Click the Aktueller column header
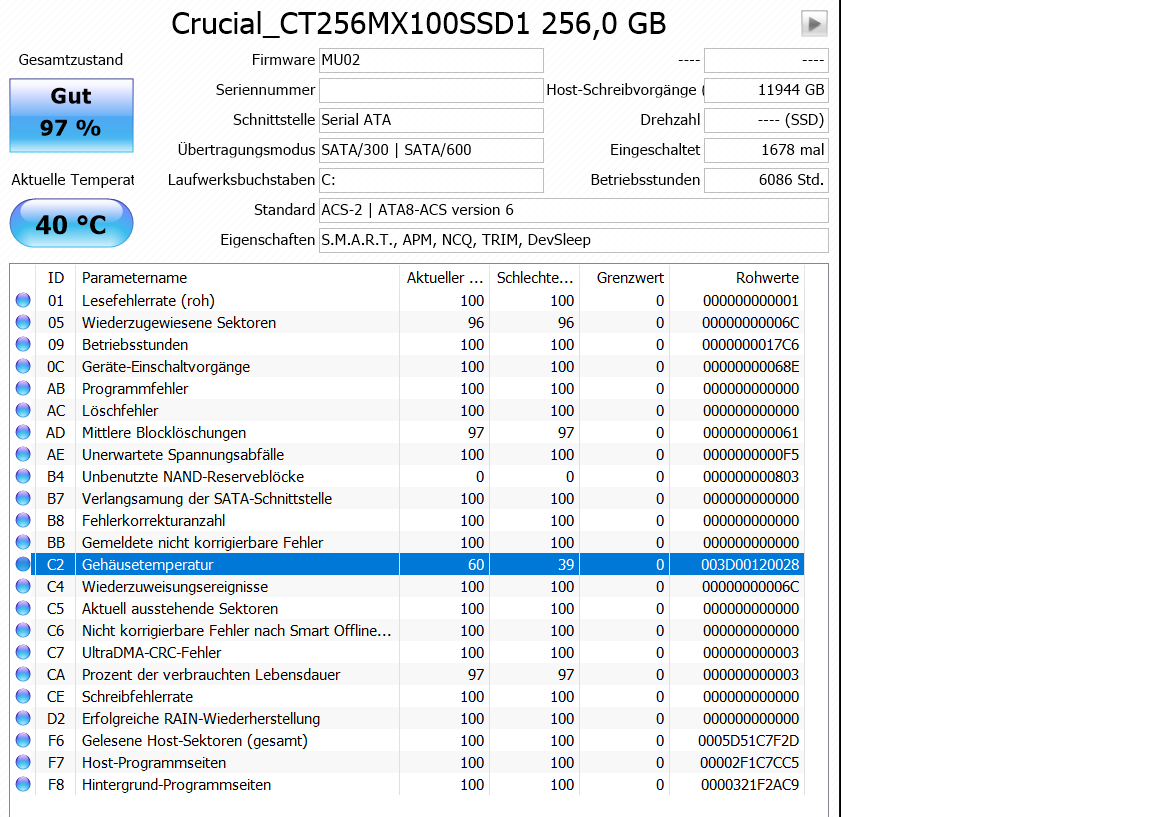 point(444,278)
